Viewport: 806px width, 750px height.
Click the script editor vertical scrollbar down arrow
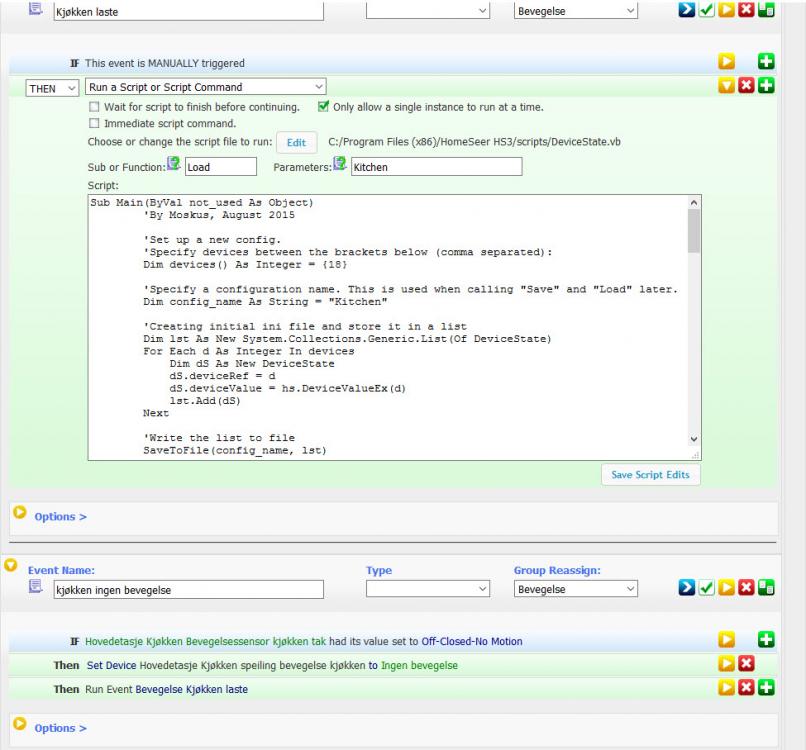tap(694, 439)
